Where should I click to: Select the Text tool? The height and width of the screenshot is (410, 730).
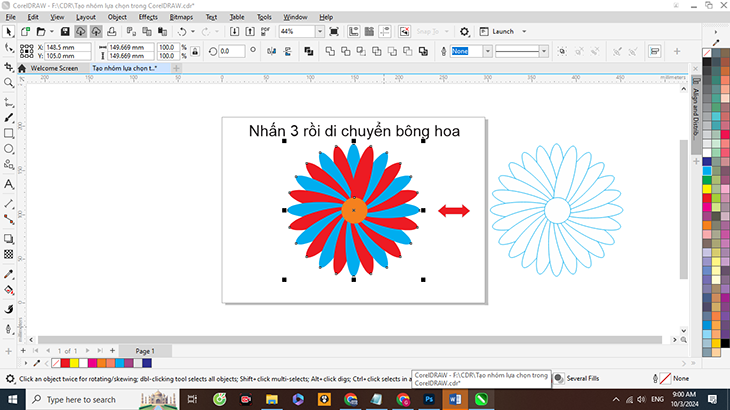[x=8, y=184]
